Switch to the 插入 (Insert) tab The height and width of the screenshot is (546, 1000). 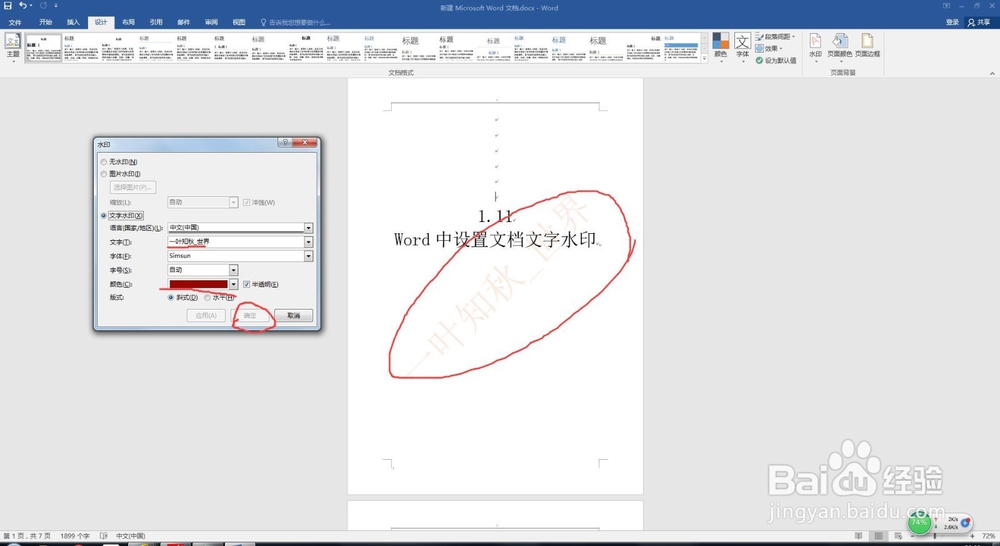(73, 22)
